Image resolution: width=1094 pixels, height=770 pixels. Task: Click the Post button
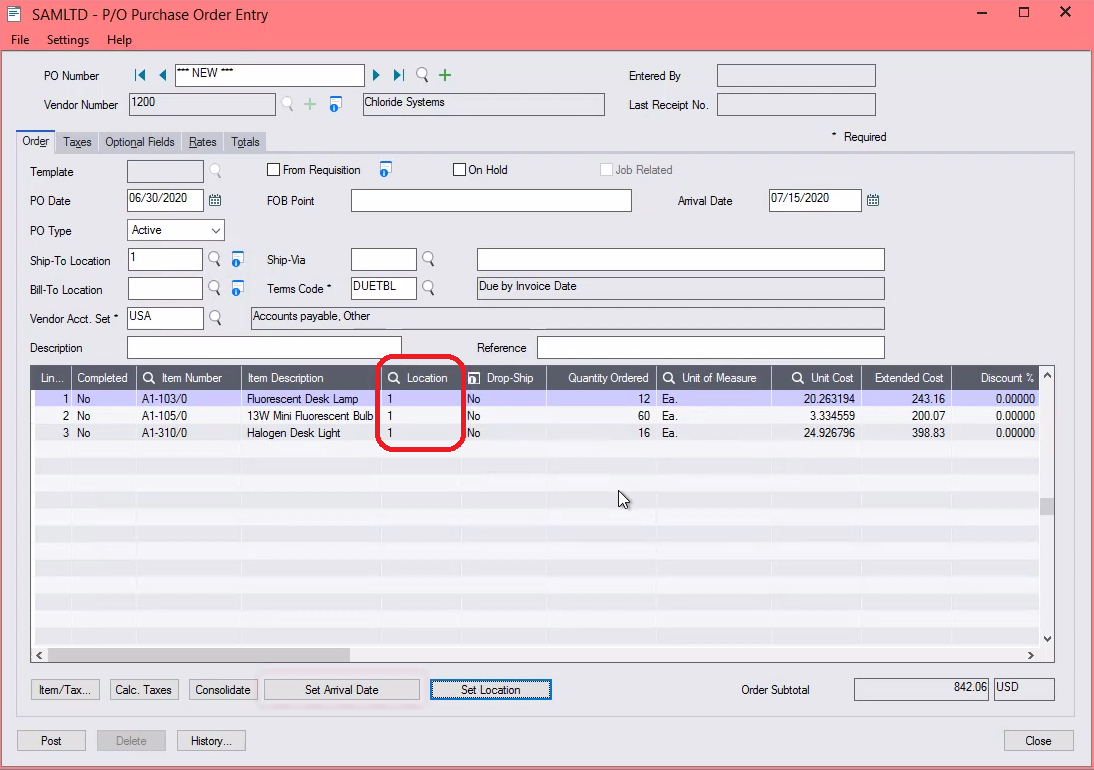51,740
